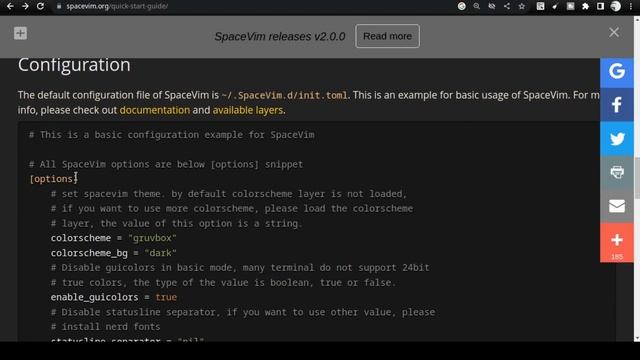Open the profile avatar menu
The height and width of the screenshot is (360, 640).
[616, 6]
